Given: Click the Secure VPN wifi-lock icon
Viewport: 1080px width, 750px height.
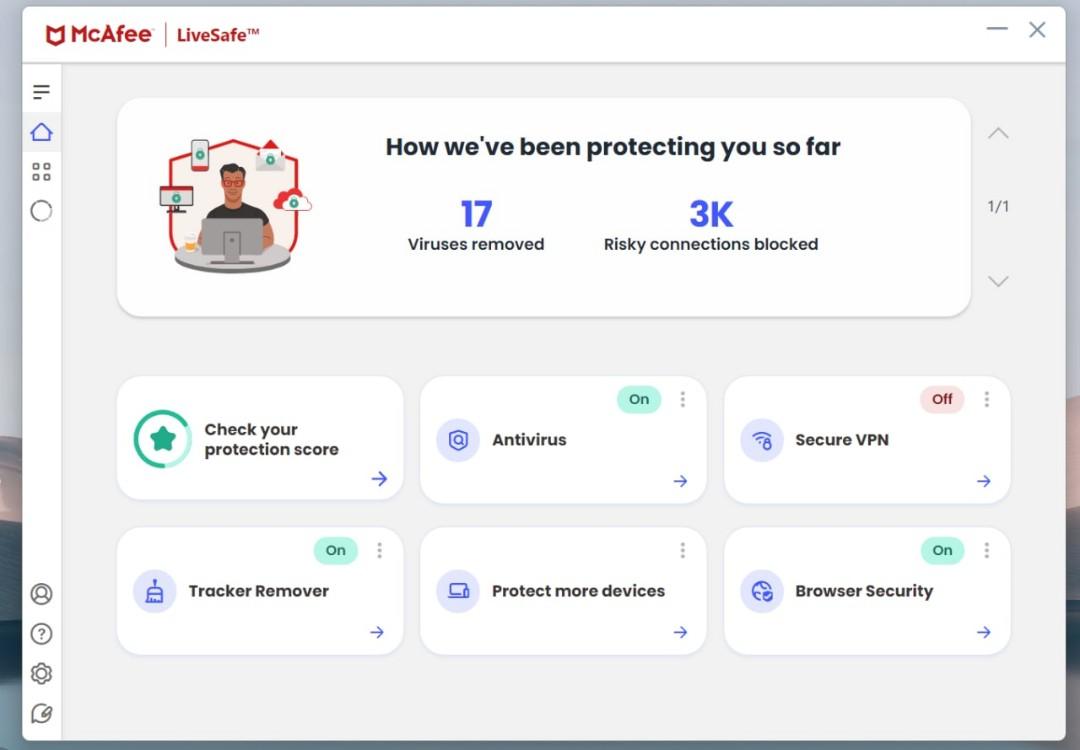Looking at the screenshot, I should (x=762, y=439).
